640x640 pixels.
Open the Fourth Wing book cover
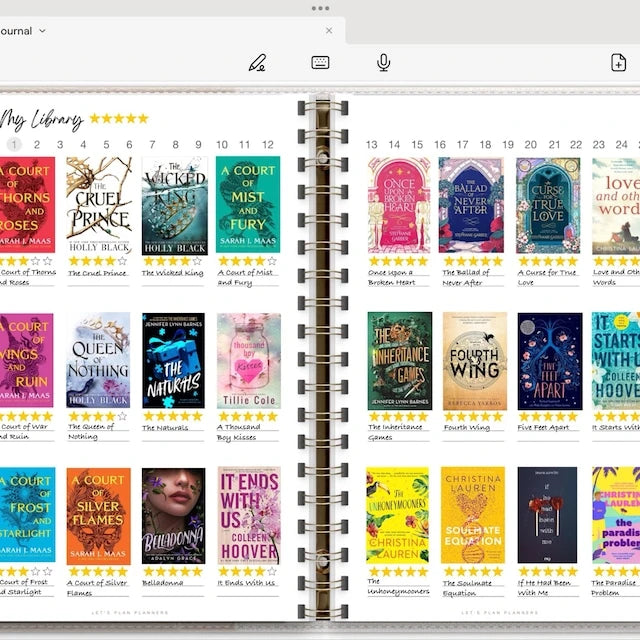[475, 361]
